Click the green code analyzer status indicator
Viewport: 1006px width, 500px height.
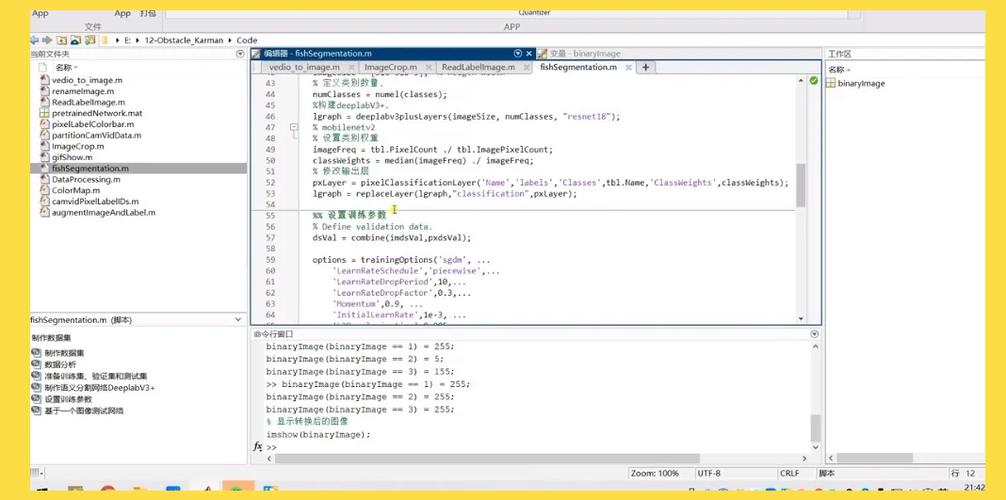(813, 80)
